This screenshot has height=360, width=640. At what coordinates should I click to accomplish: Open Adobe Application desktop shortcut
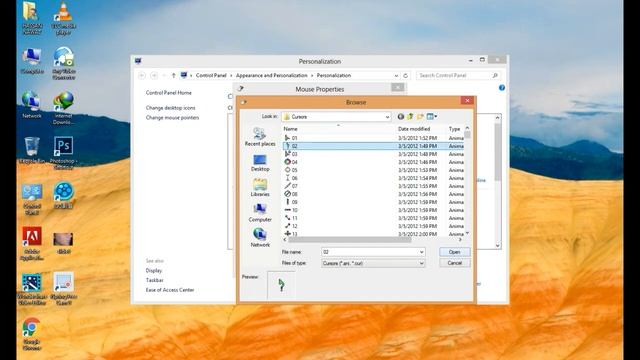point(32,244)
